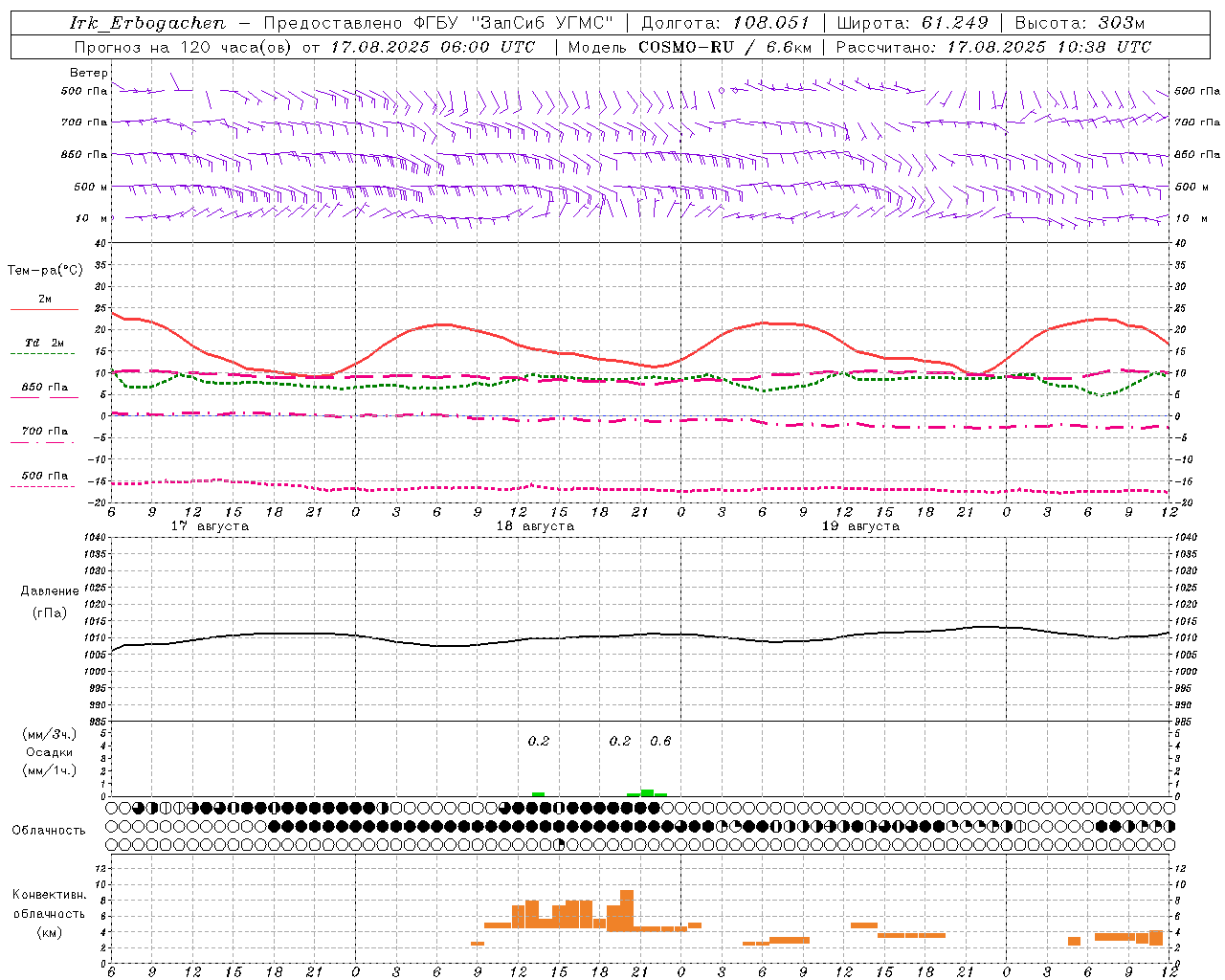Click the "Ветер" wind section label
The height and width of the screenshot is (980, 1225).
pos(89,73)
